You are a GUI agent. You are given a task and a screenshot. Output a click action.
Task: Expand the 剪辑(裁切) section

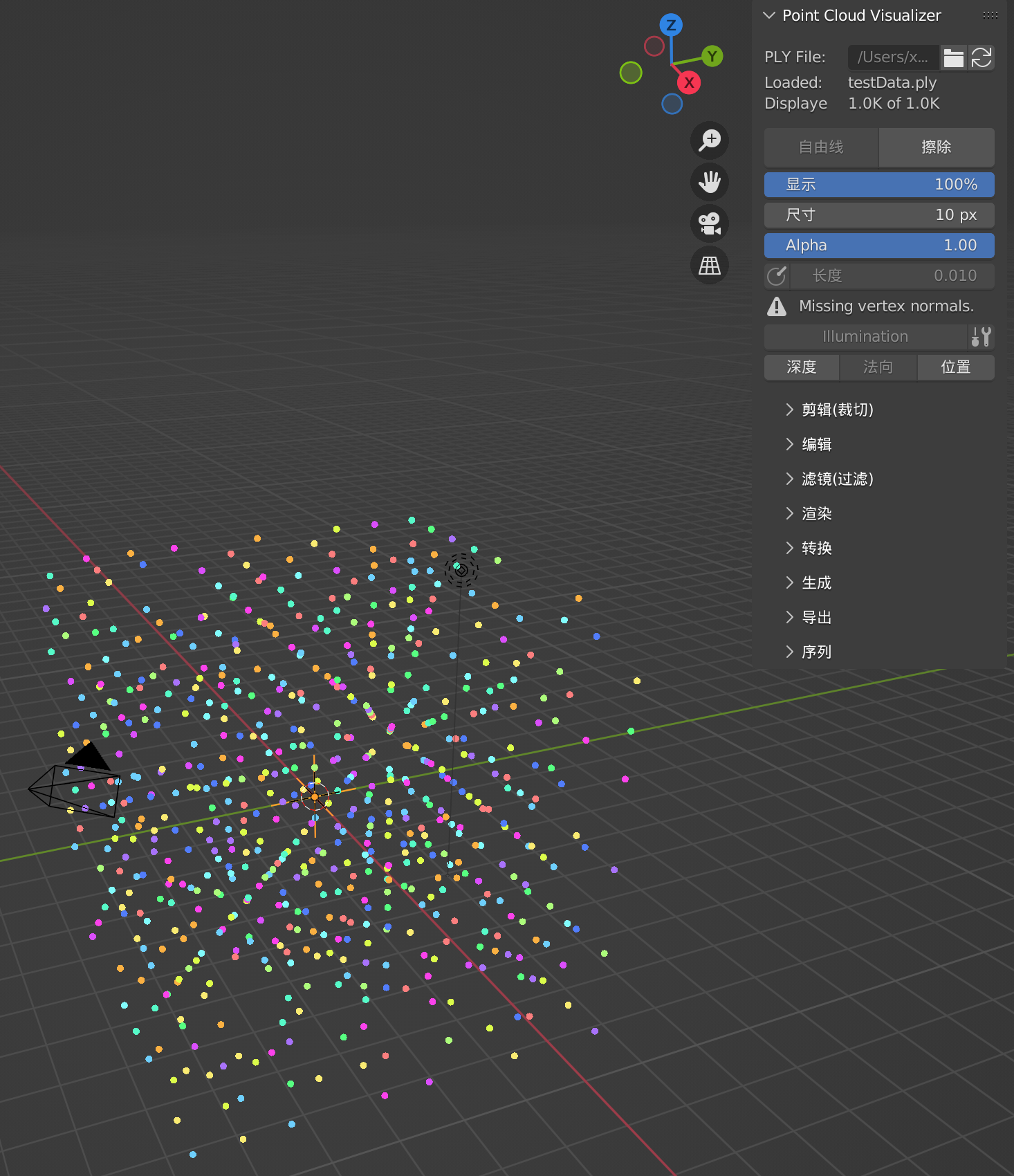[790, 410]
